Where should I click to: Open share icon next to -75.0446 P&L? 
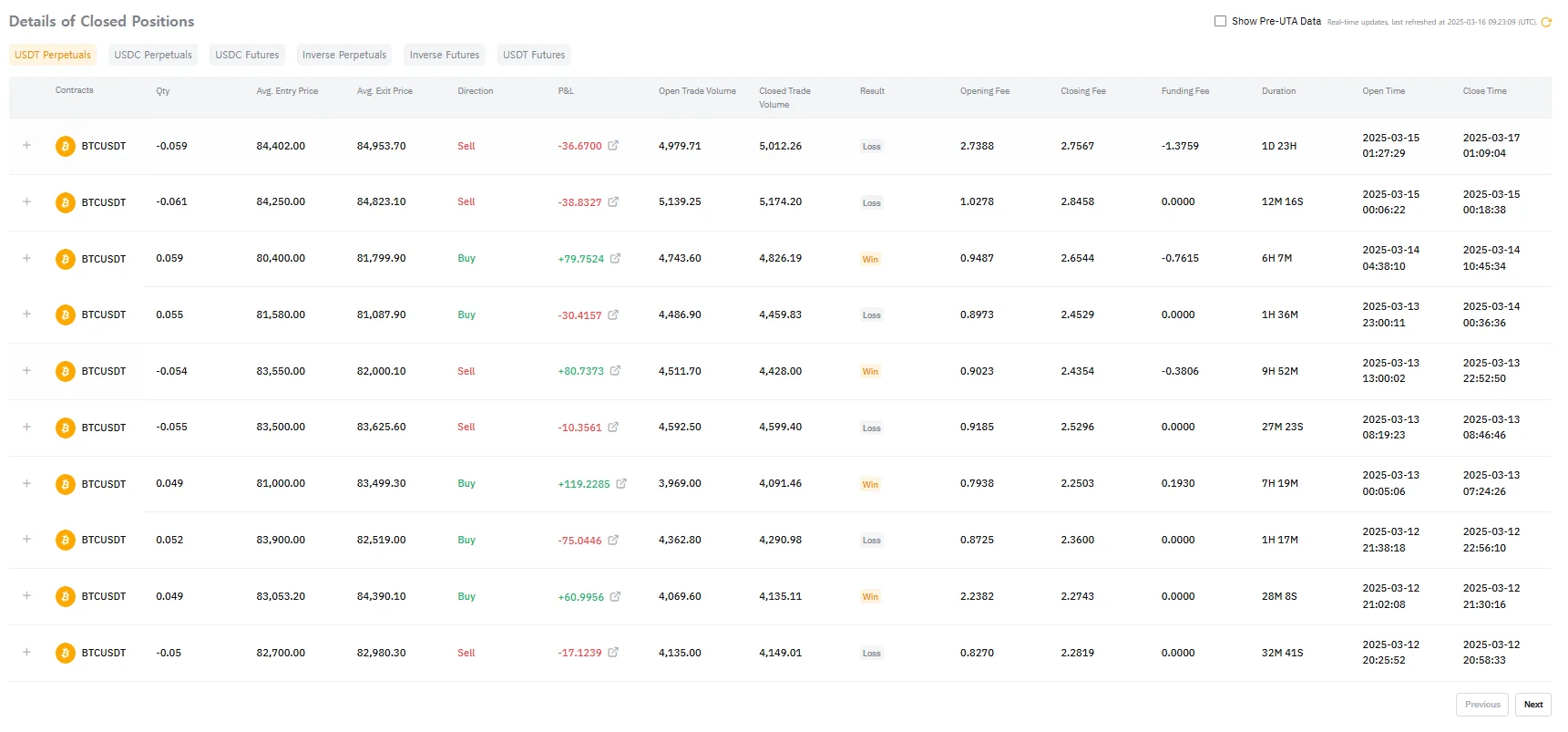click(613, 541)
